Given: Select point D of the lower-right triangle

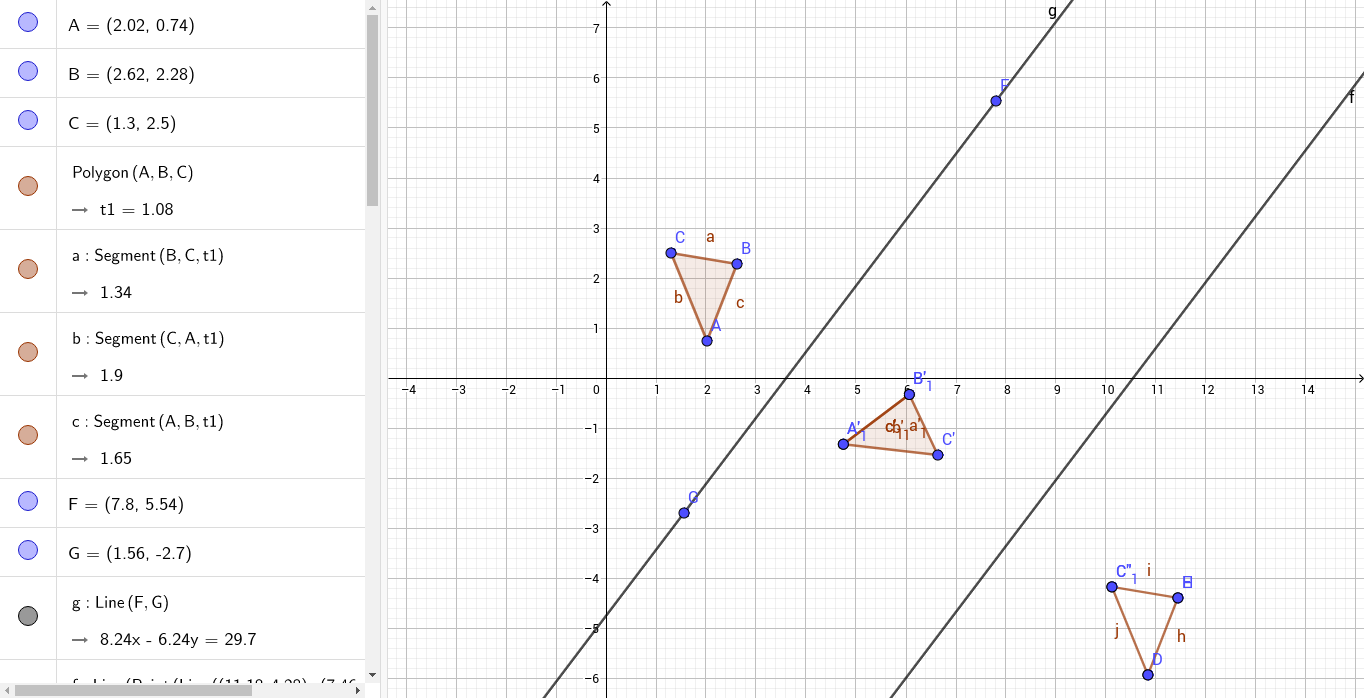Looking at the screenshot, I should coord(1147,674).
